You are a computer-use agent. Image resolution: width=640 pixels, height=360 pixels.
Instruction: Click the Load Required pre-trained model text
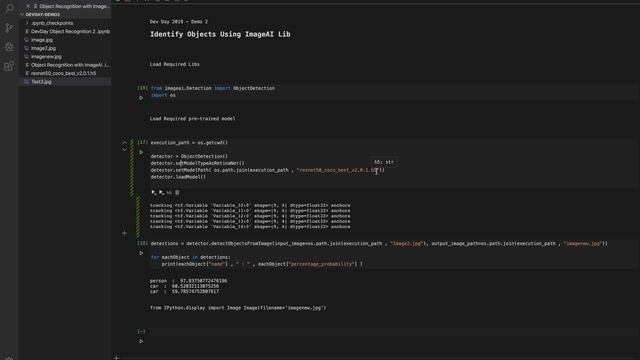coord(193,119)
